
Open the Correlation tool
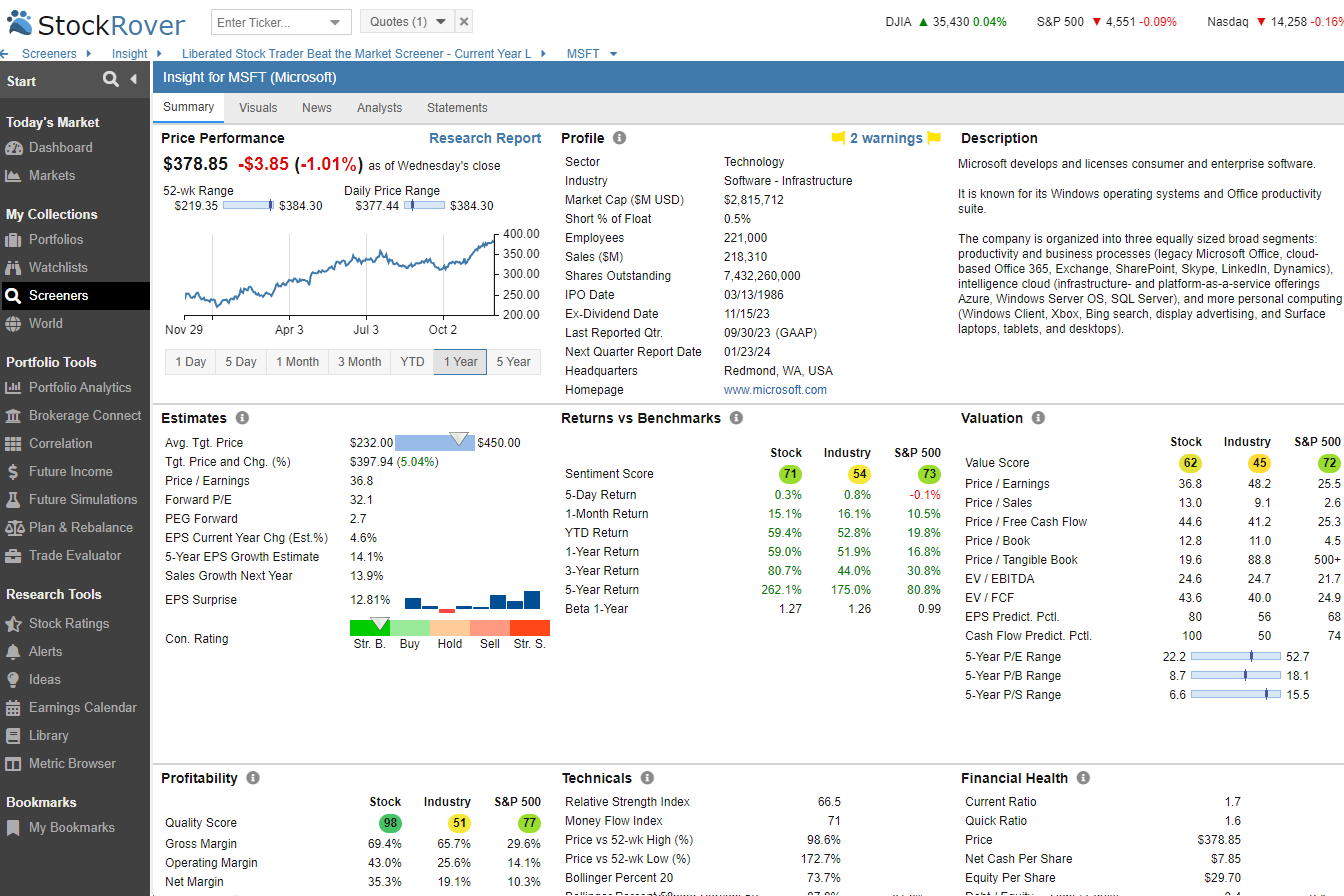(60, 443)
